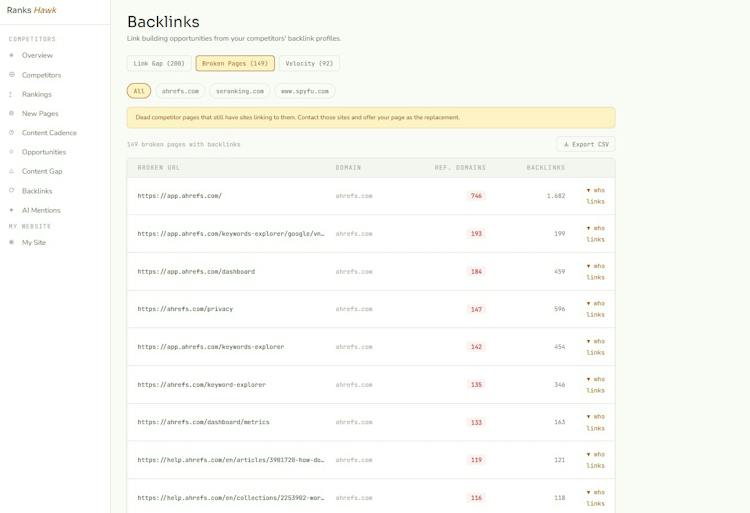Click the Content Cadence sidebar icon

[x=11, y=132]
